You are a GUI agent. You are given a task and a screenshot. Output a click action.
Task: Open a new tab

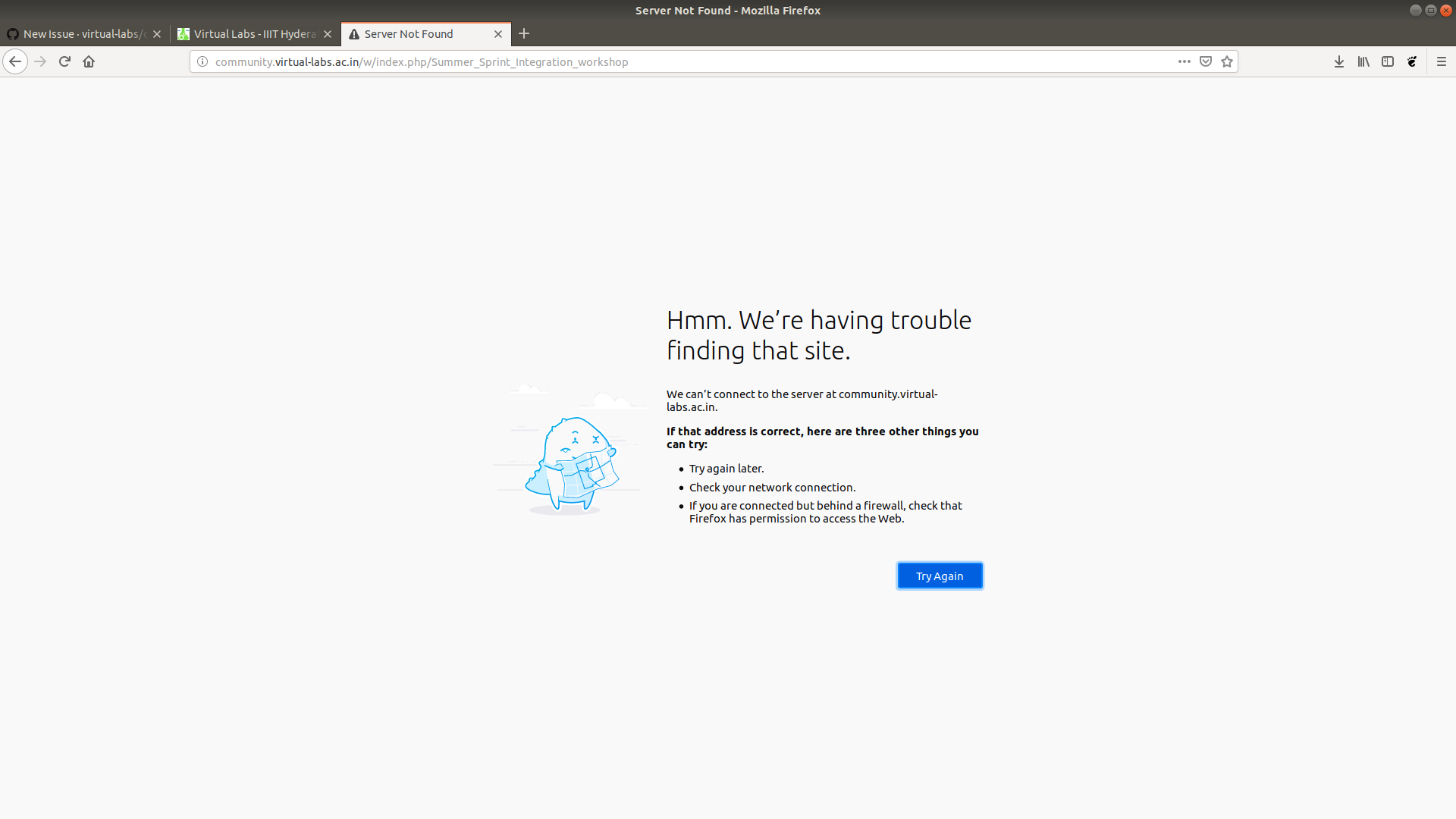tap(524, 33)
